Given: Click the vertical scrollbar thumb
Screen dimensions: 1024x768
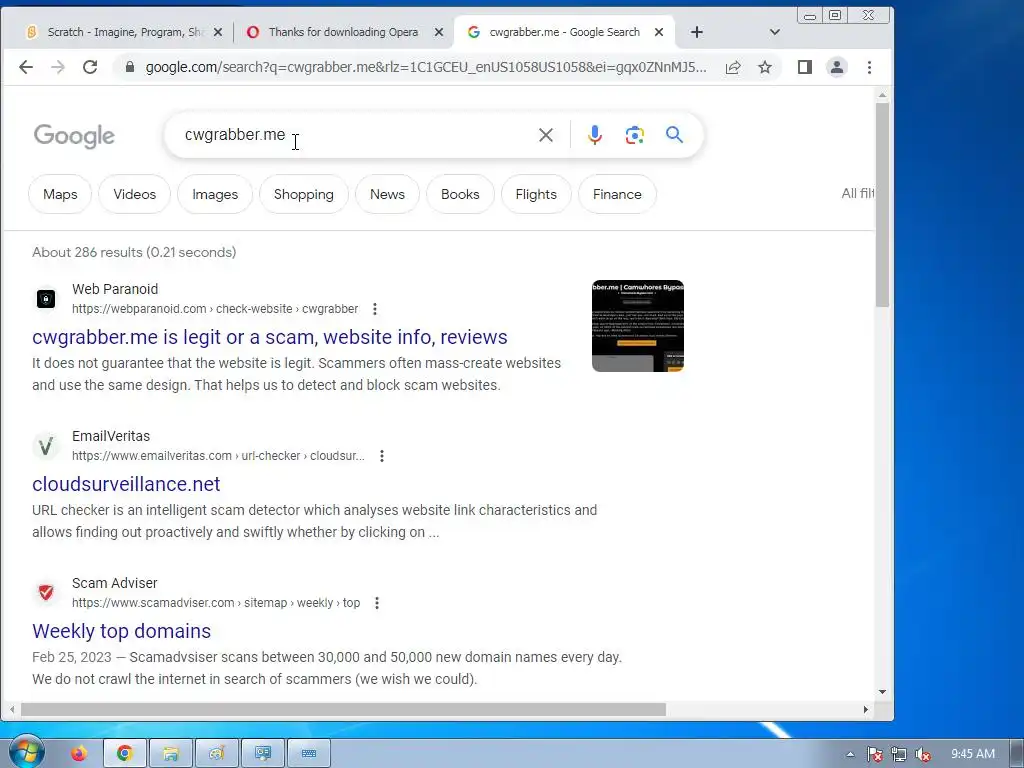Looking at the screenshot, I should pyautogui.click(x=882, y=204).
